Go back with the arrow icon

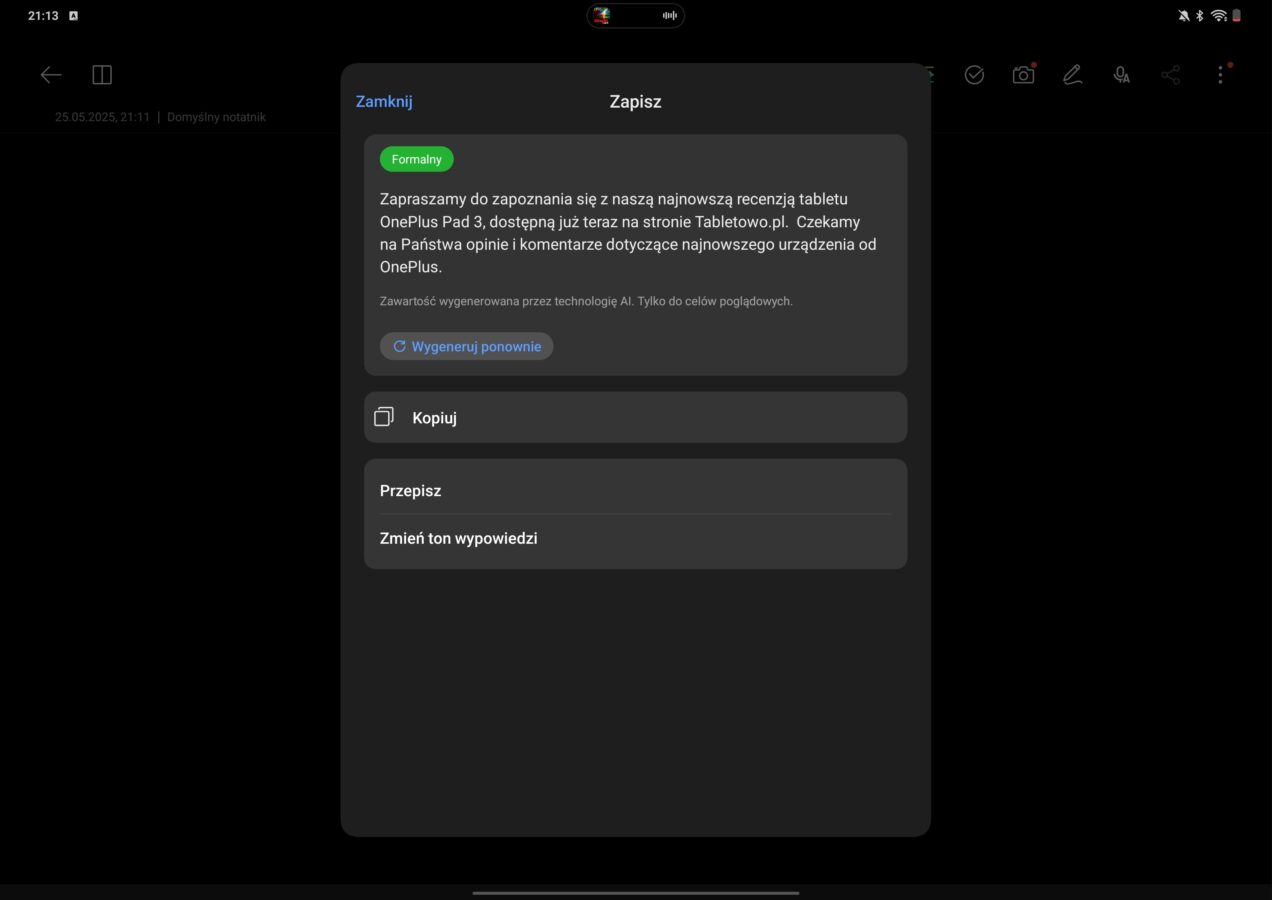pos(51,75)
